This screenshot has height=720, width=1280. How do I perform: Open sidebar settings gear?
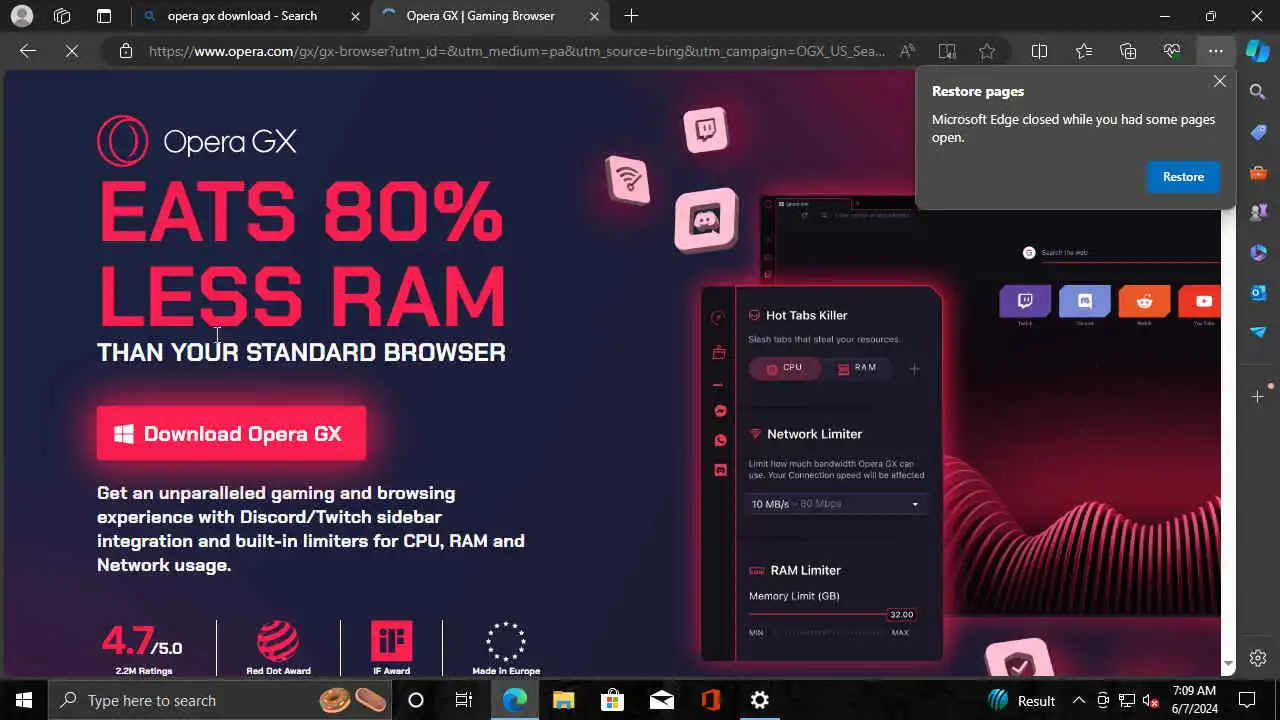pos(1258,658)
